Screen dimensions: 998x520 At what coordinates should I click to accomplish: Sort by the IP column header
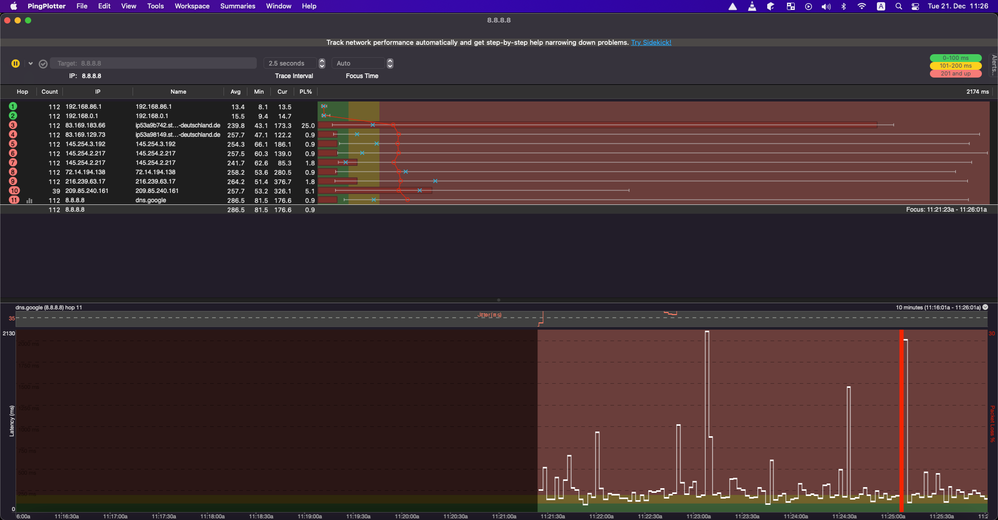pos(97,92)
